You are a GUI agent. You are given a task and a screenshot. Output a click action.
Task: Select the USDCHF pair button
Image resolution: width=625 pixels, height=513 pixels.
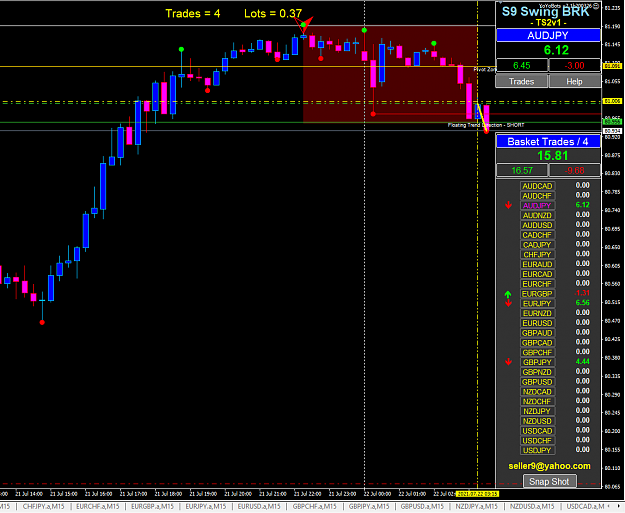537,440
